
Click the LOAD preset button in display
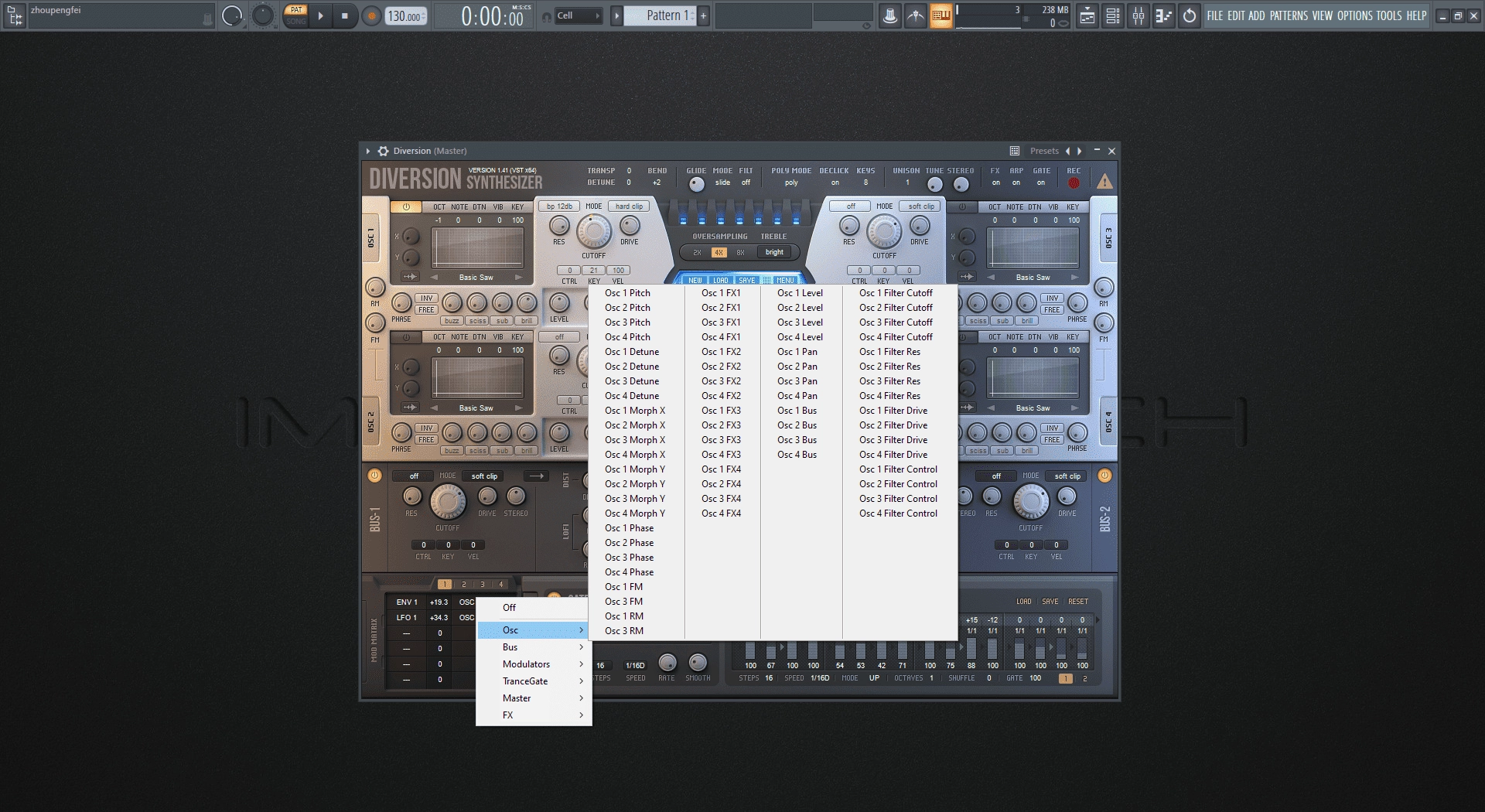[721, 280]
